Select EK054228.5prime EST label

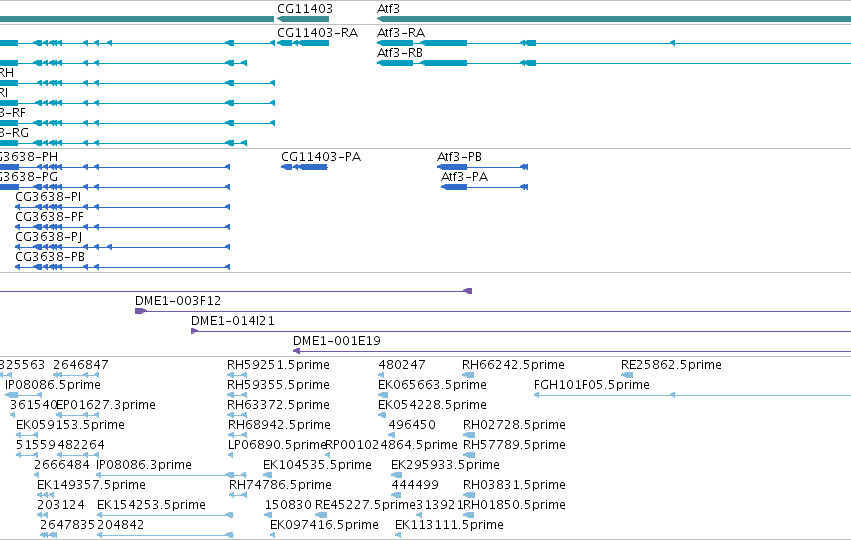point(432,405)
